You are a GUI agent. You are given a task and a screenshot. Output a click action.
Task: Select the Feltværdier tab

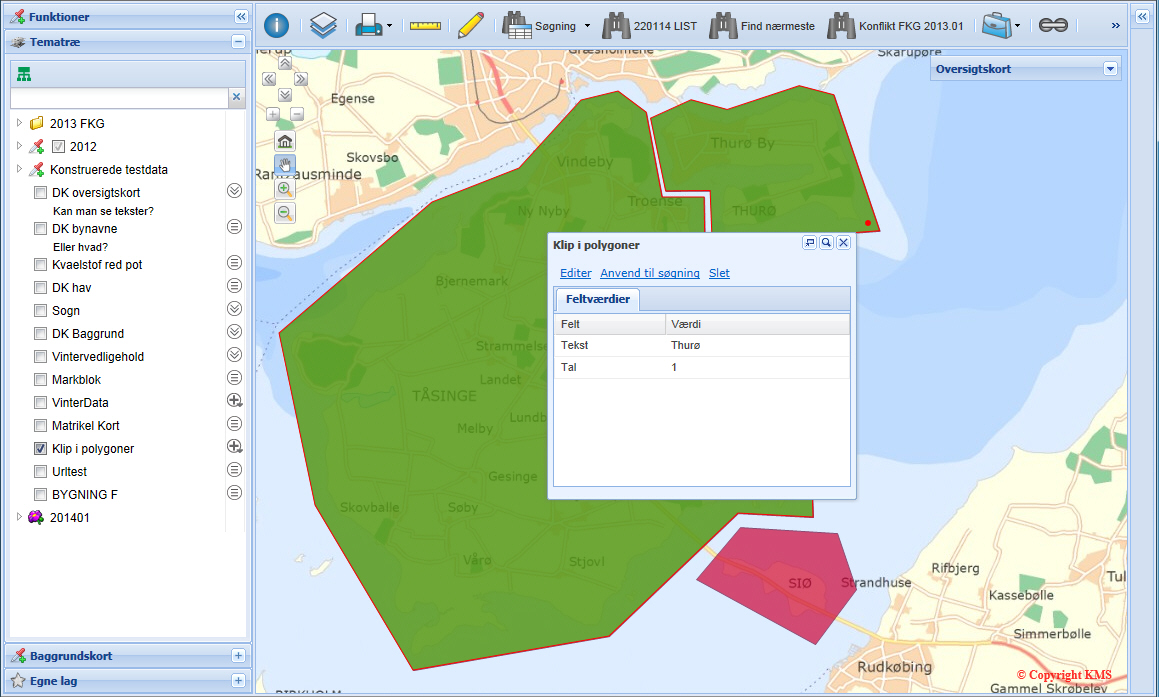[x=598, y=299]
